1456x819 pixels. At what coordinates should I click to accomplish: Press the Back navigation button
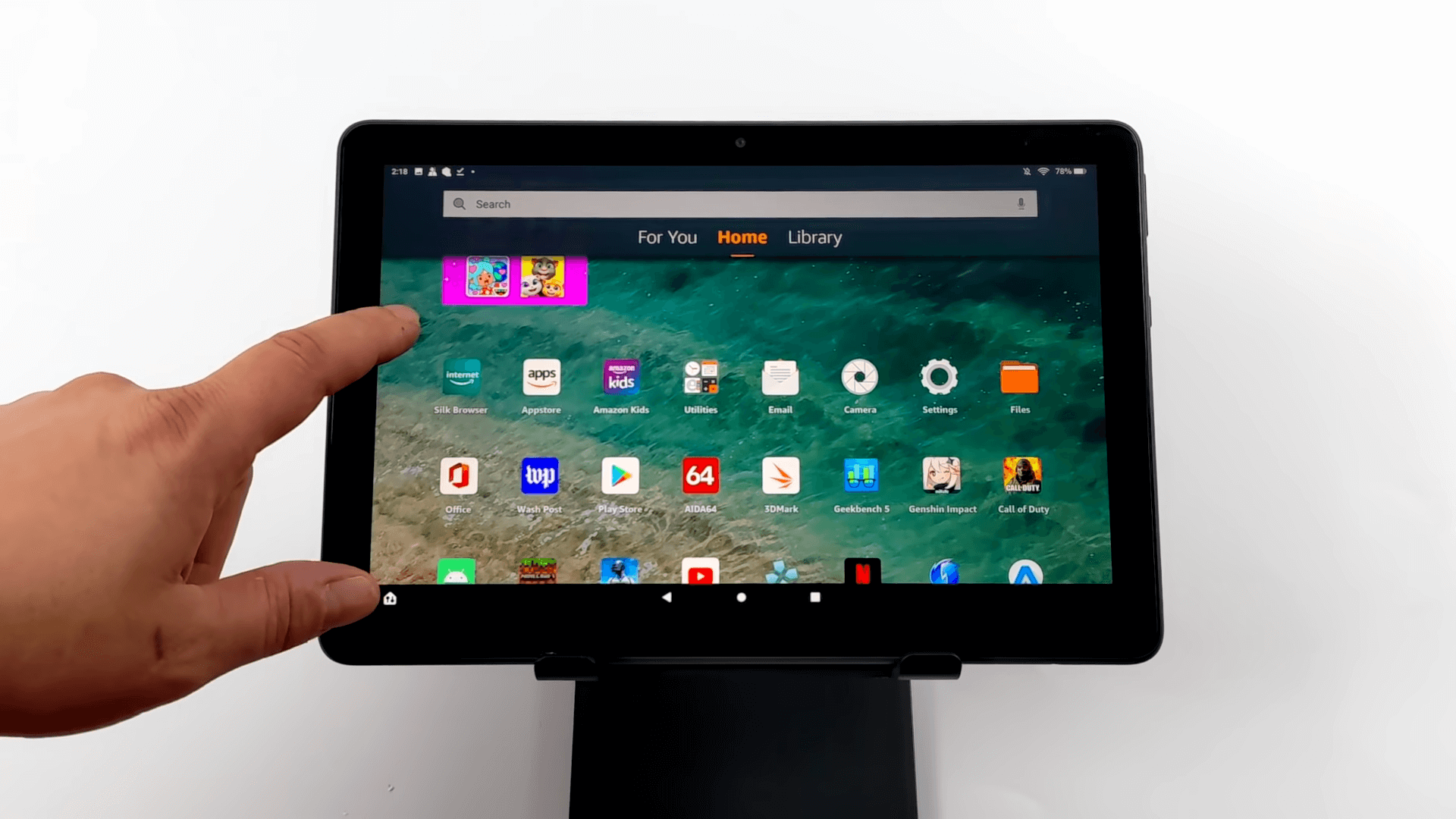pos(667,598)
